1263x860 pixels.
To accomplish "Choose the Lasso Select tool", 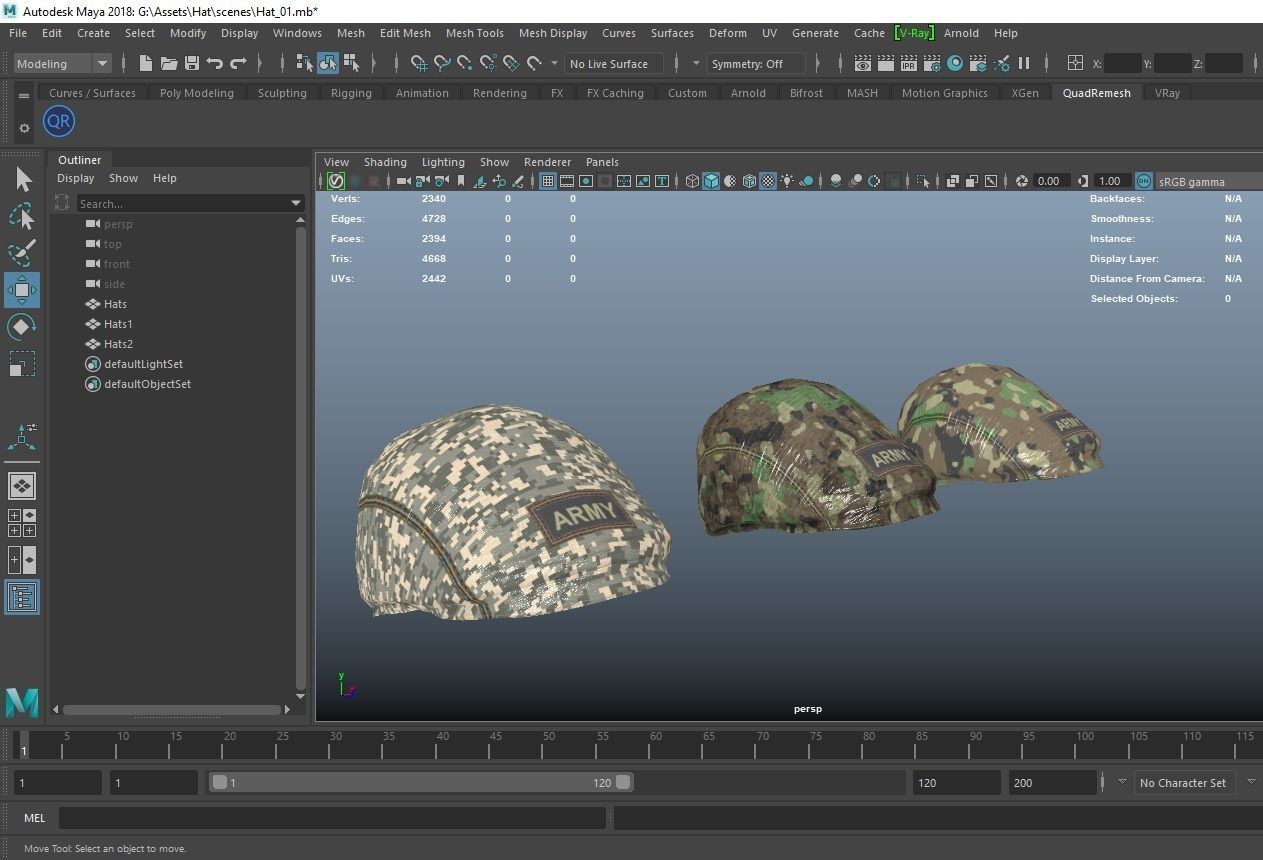I will tap(22, 217).
